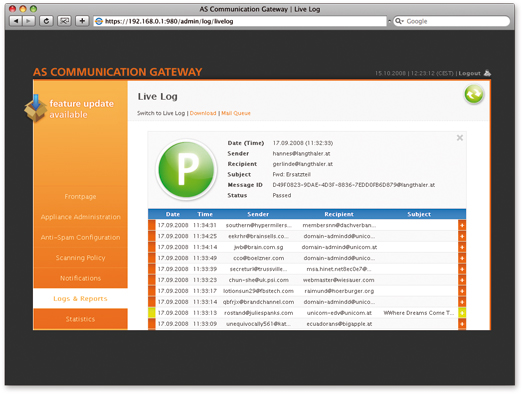Sort by the Recipient column header

[339, 214]
